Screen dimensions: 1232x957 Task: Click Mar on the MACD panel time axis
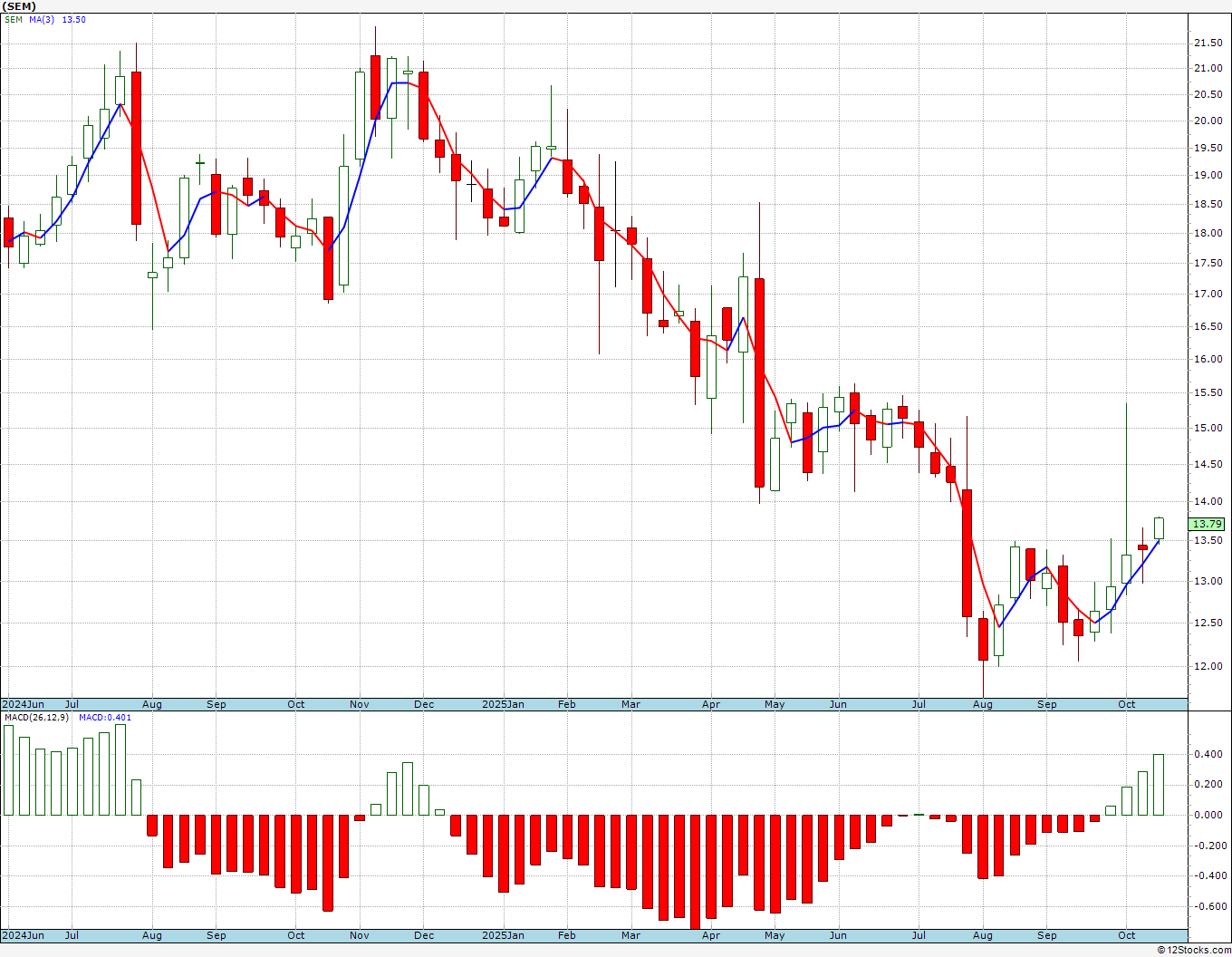click(x=630, y=935)
